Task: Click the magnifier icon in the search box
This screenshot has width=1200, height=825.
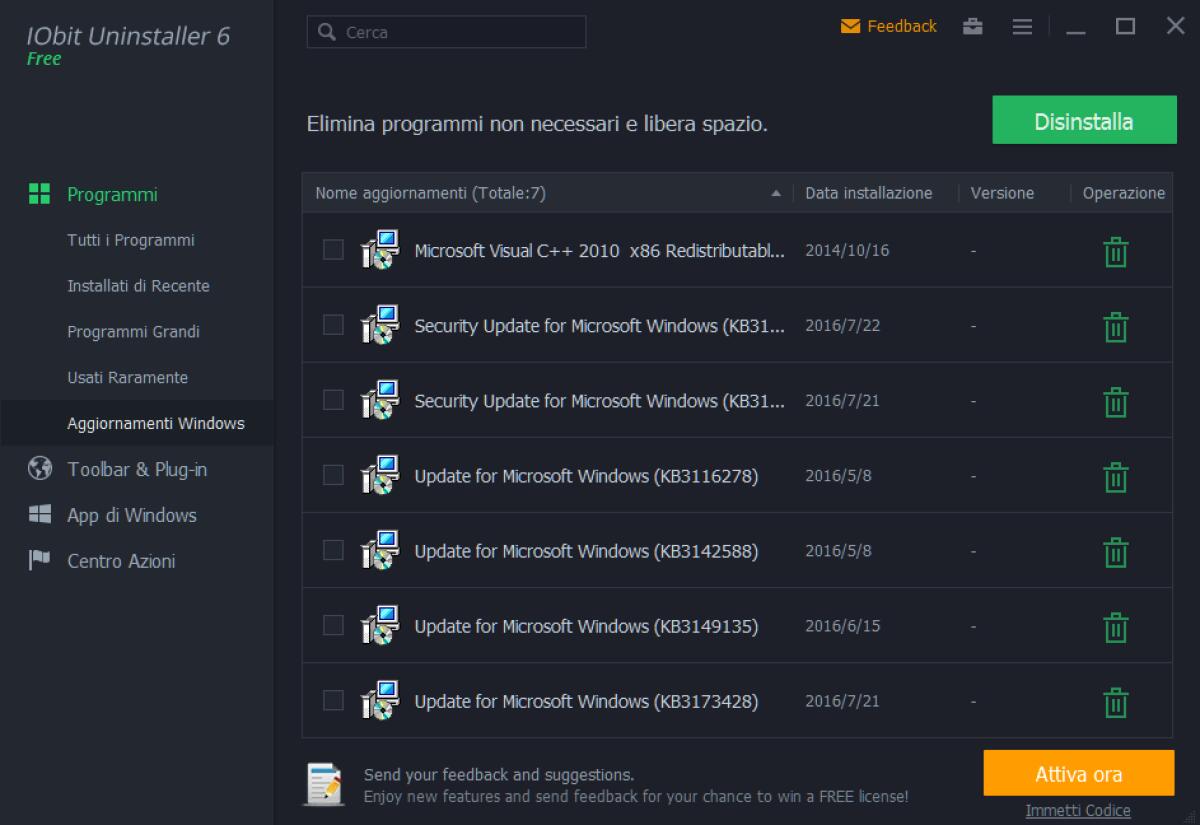Action: pyautogui.click(x=325, y=32)
